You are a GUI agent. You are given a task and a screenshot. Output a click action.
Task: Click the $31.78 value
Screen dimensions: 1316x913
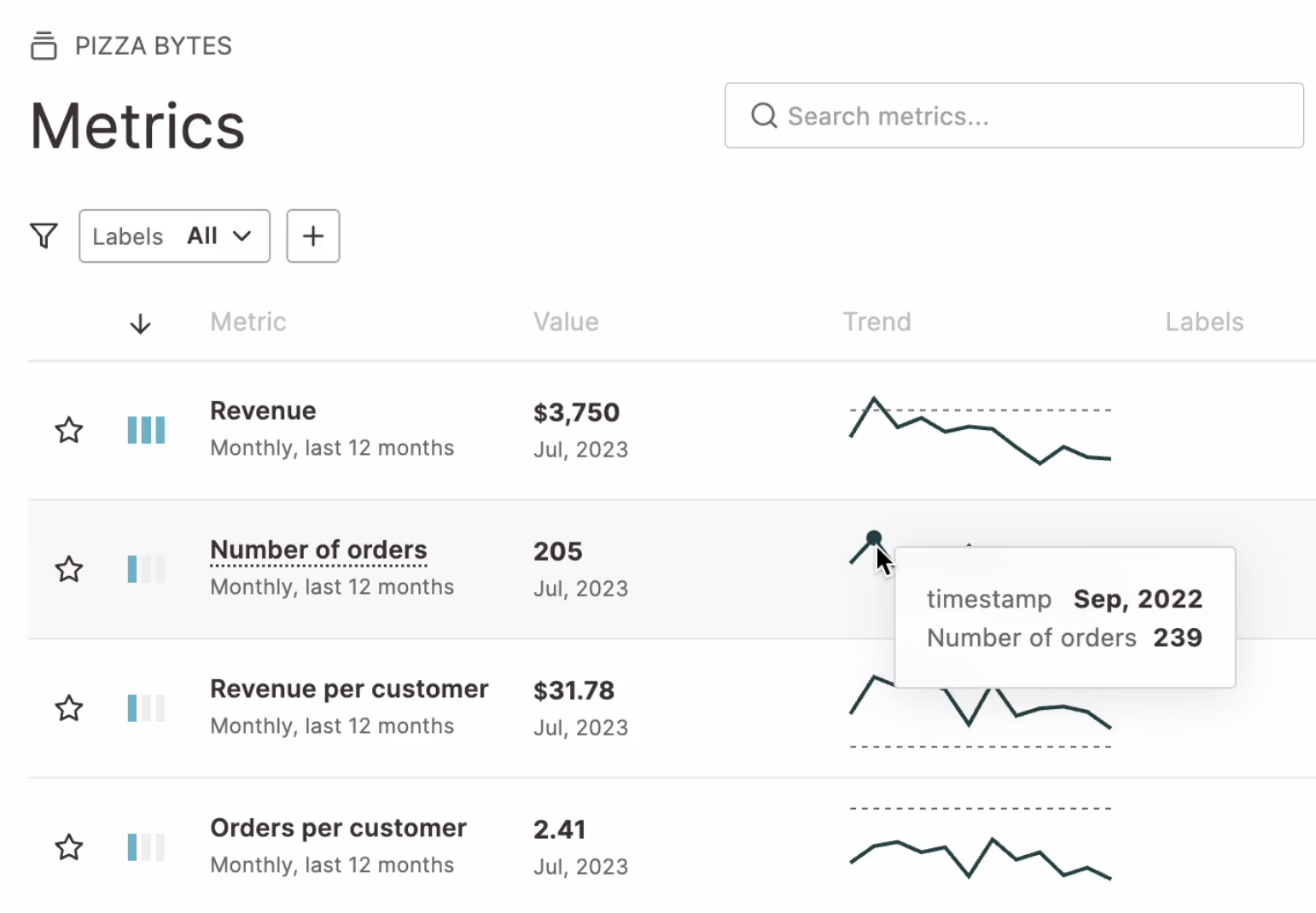pyautogui.click(x=574, y=691)
